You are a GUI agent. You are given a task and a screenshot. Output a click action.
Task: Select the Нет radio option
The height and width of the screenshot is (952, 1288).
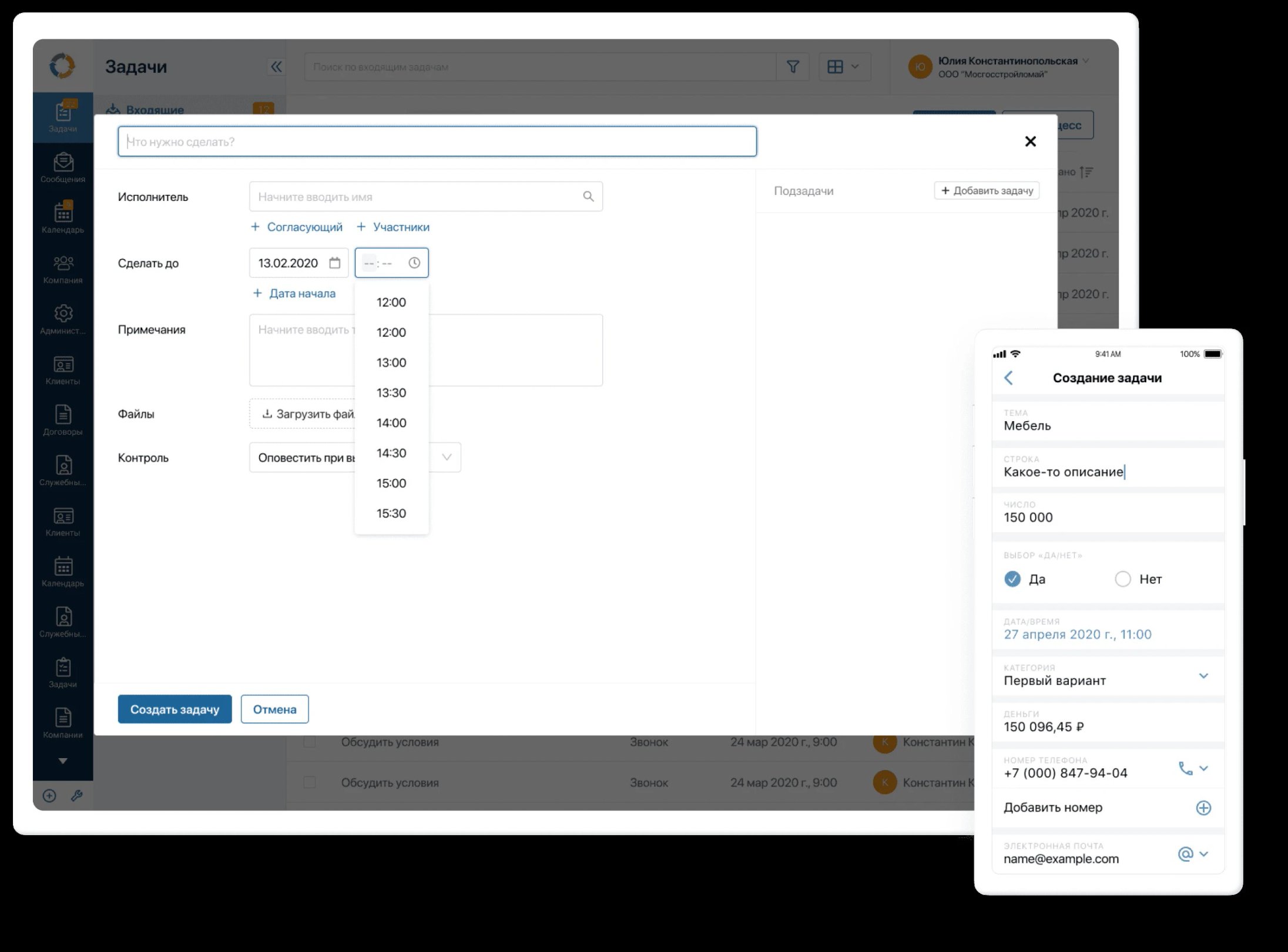(x=1123, y=579)
